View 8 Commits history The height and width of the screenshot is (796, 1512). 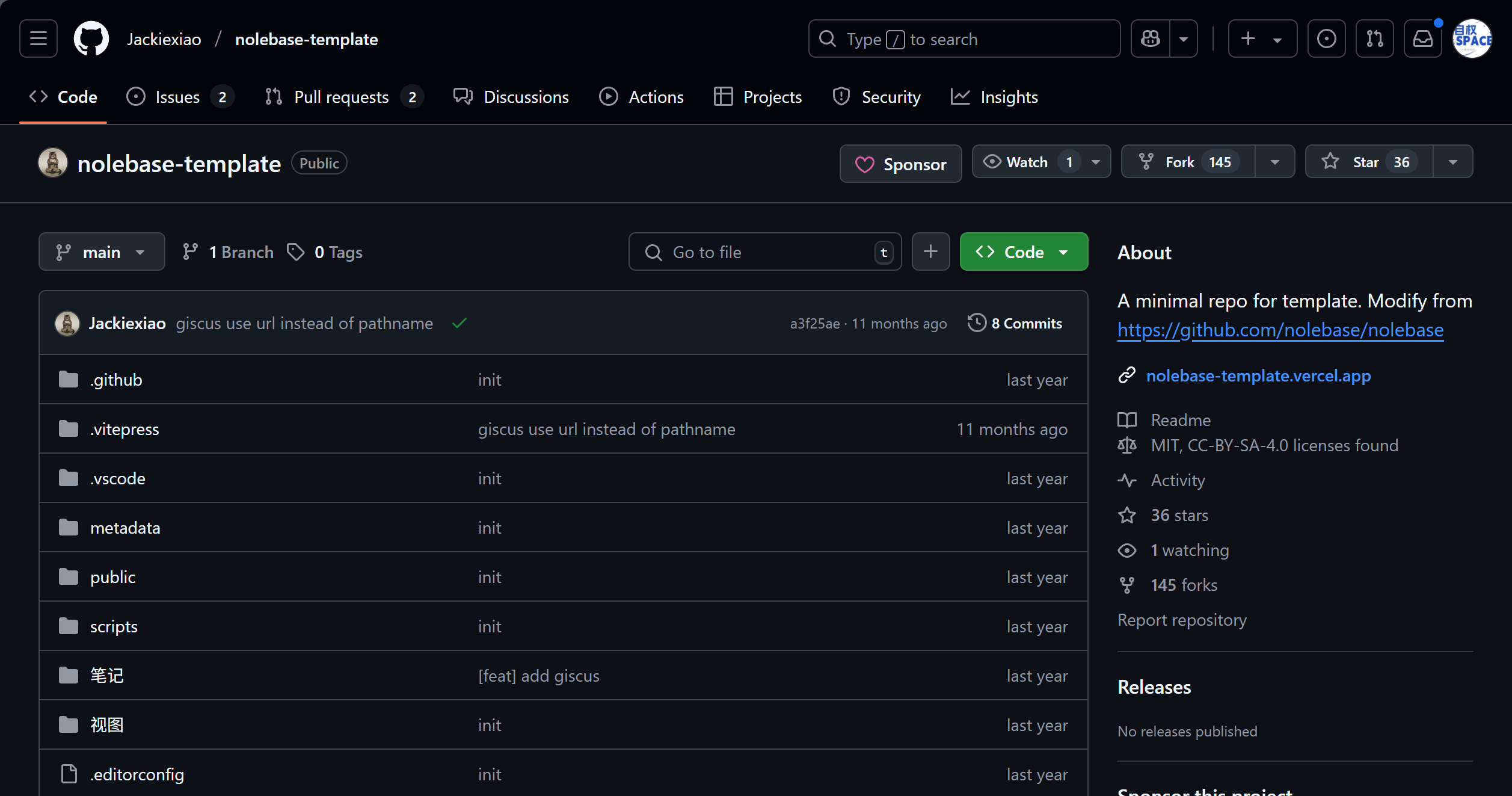[1015, 323]
